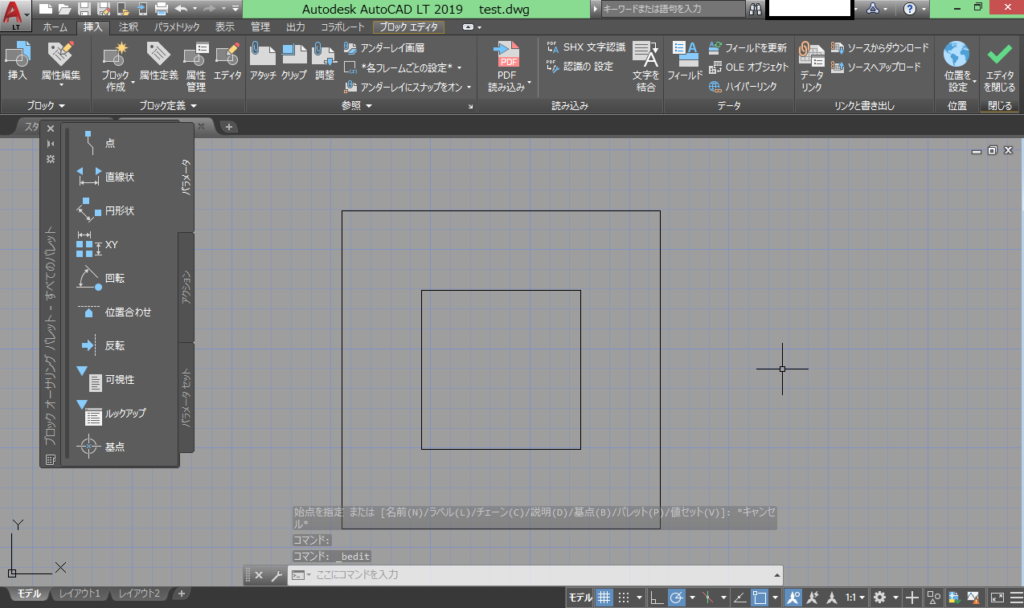Toggle the grid display in status bar

point(604,597)
